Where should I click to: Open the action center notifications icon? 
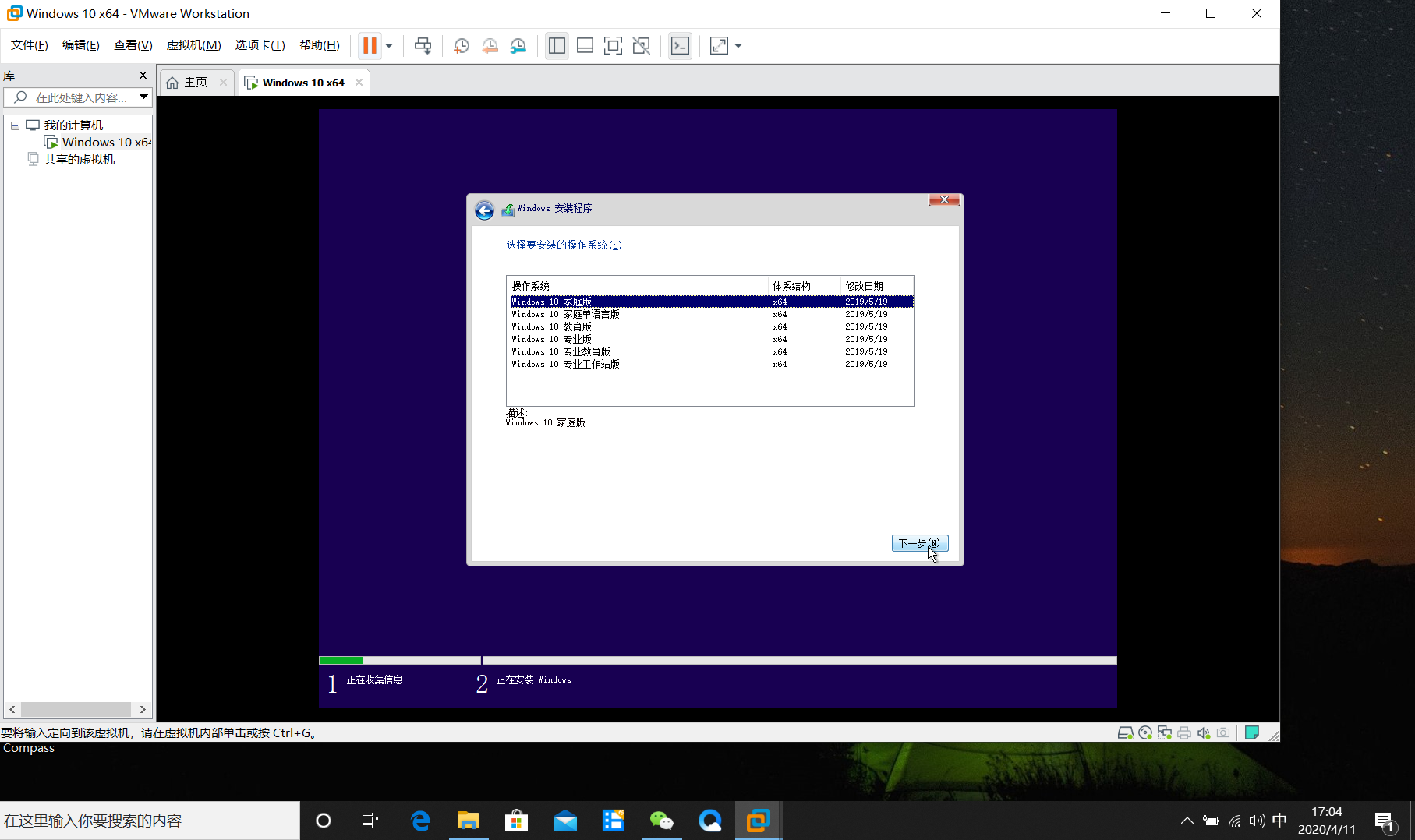1385,821
